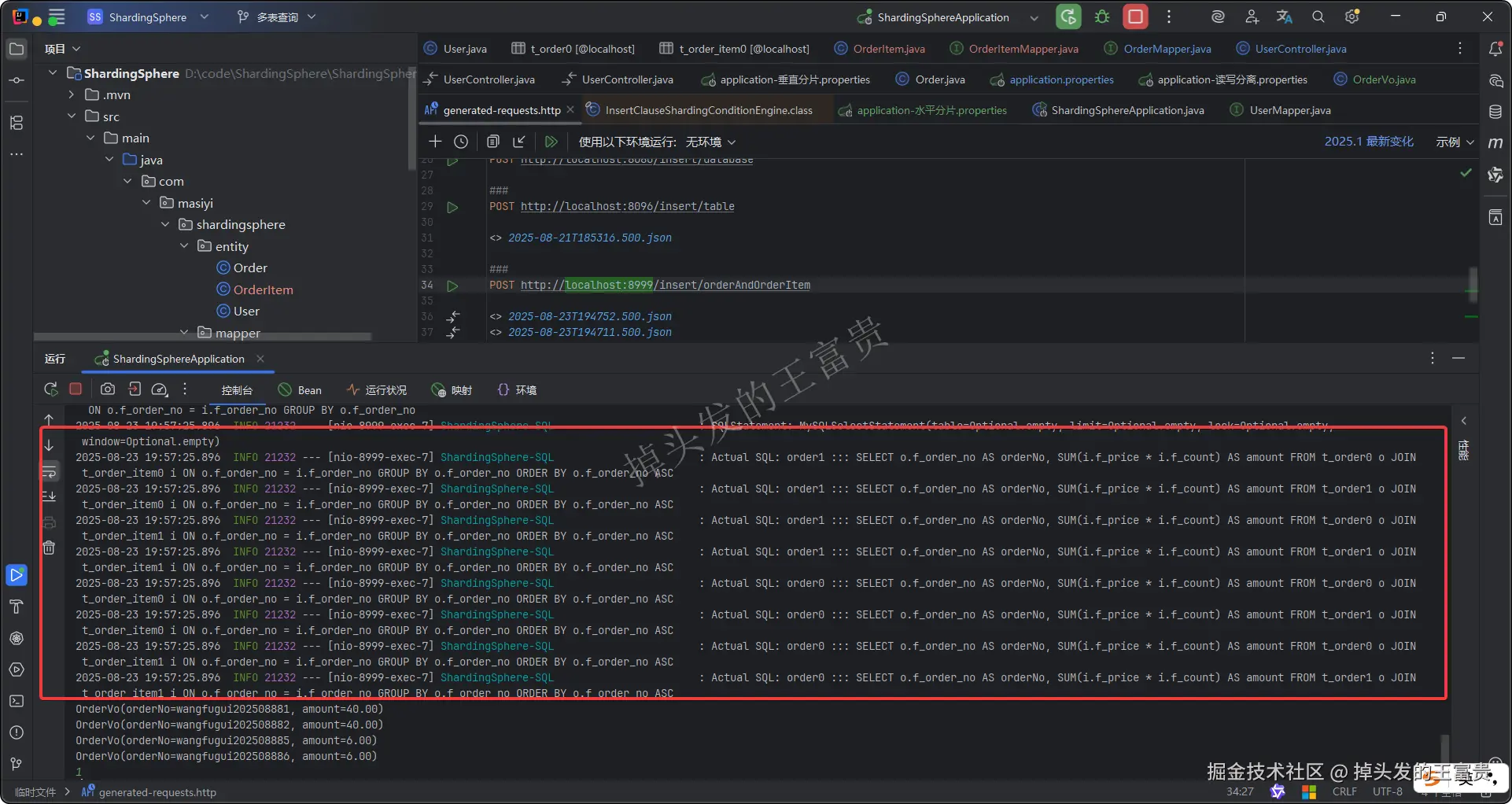Select the 运行状况 tab in the Run panel
Image resolution: width=1512 pixels, height=804 pixels.
pyautogui.click(x=377, y=389)
